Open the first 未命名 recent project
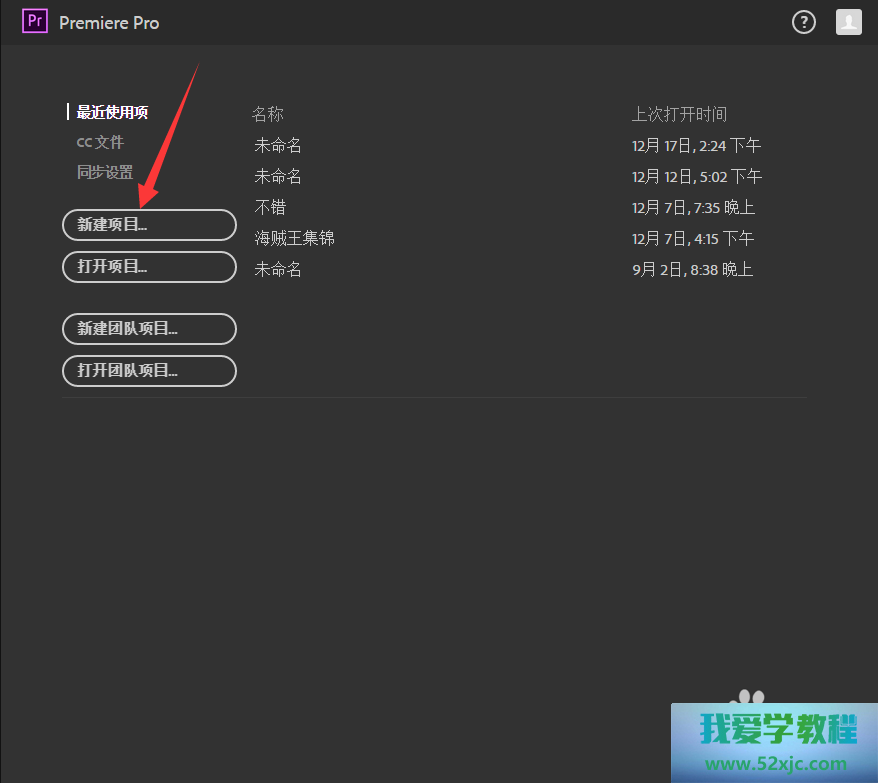Screen dimensions: 878x783 coord(277,145)
